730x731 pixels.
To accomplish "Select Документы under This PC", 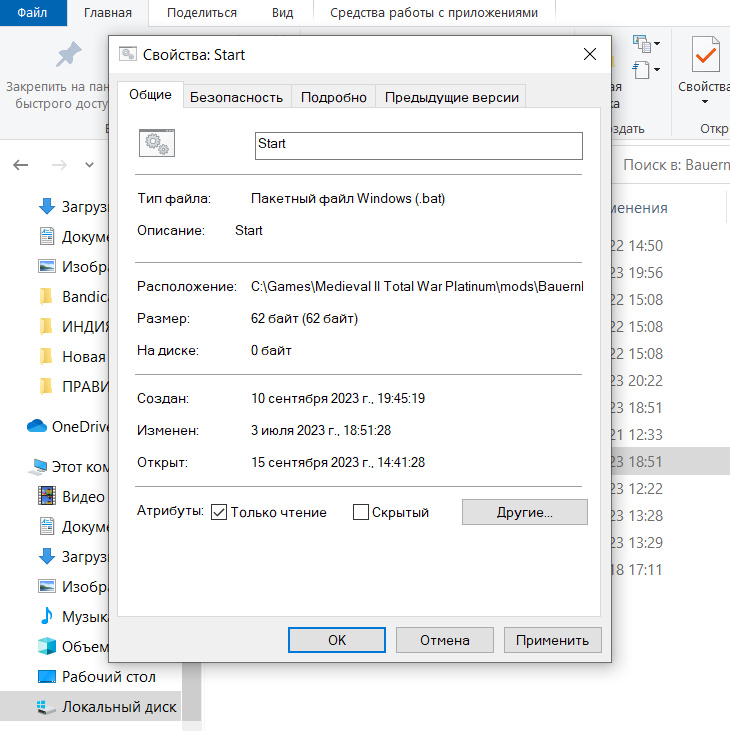I will pyautogui.click(x=73, y=526).
